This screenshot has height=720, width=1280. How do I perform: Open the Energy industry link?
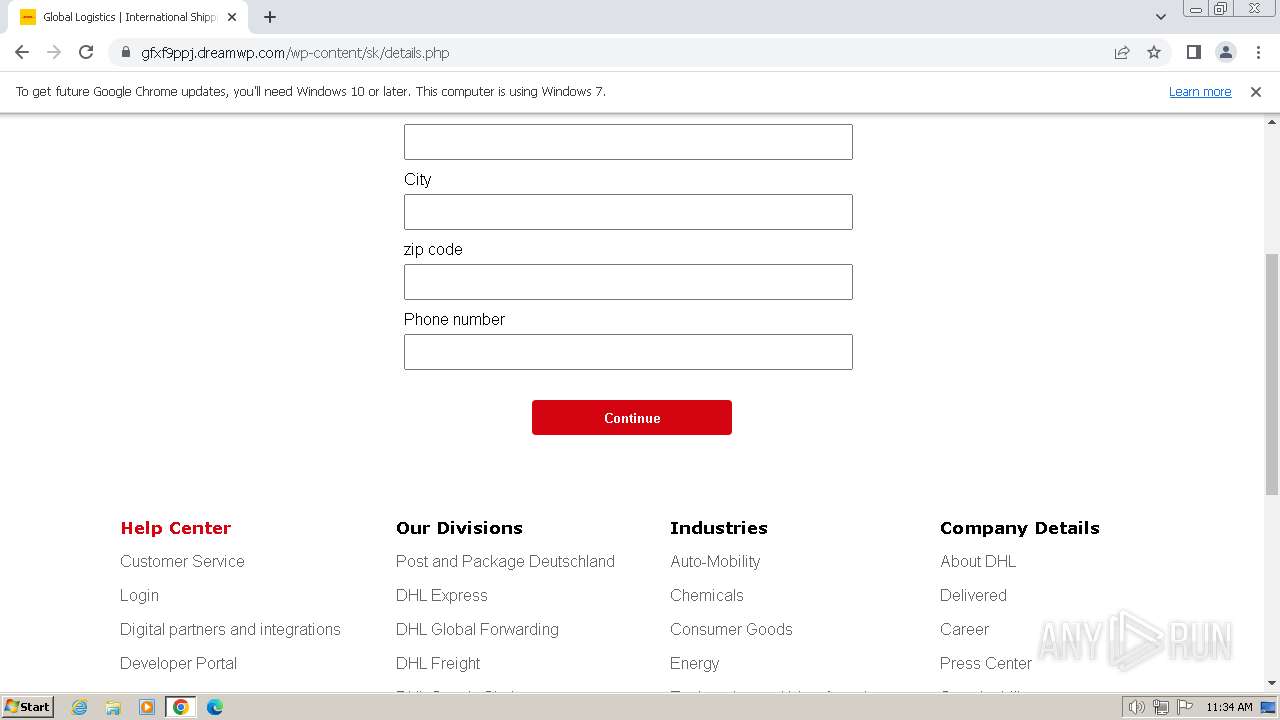[x=695, y=664]
